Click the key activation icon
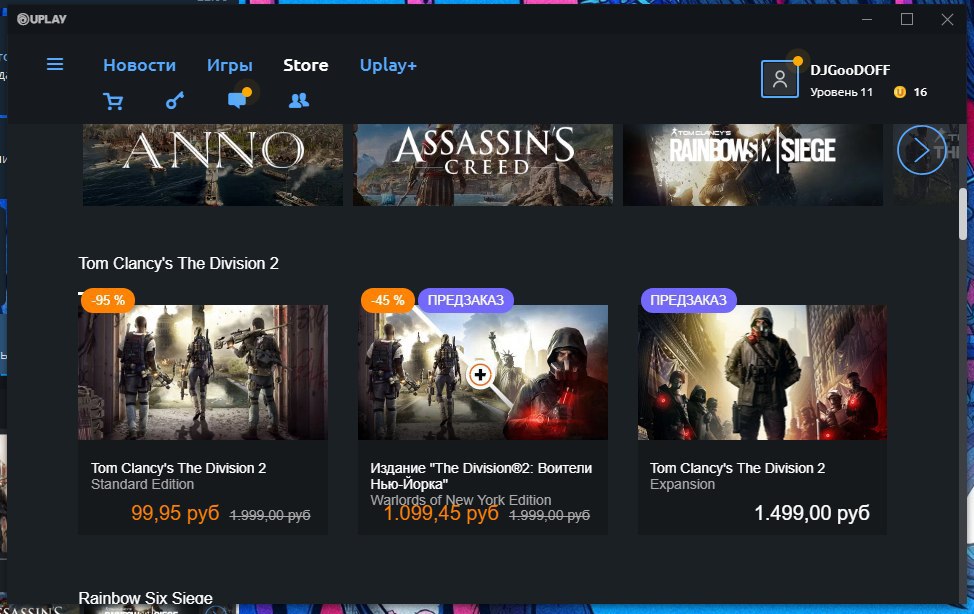The image size is (974, 614). 175,101
